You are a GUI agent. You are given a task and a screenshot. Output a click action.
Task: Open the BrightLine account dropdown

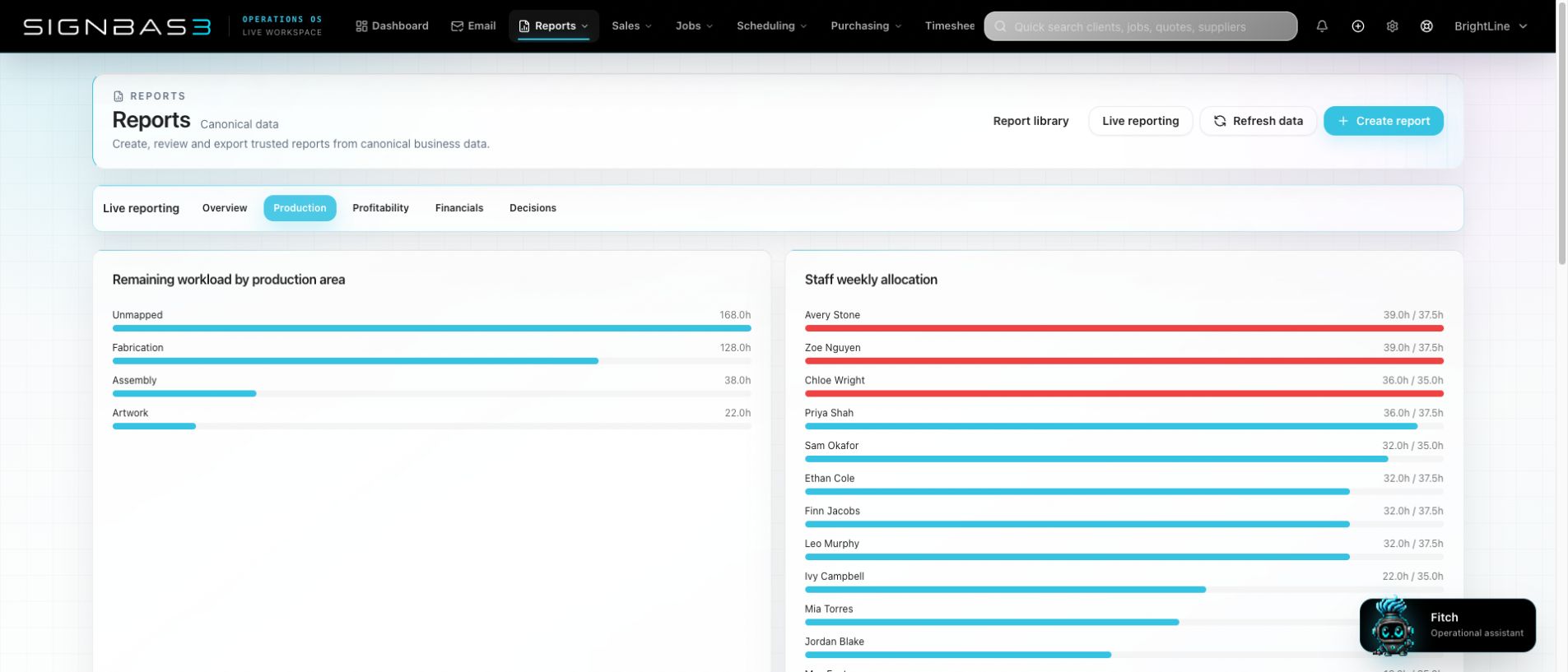1491,26
